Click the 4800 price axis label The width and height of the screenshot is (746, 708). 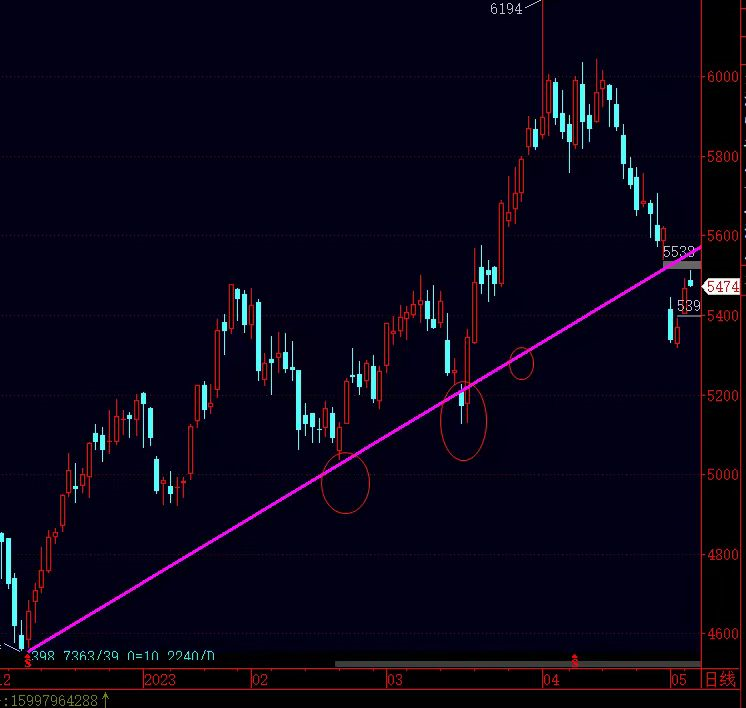[723, 554]
